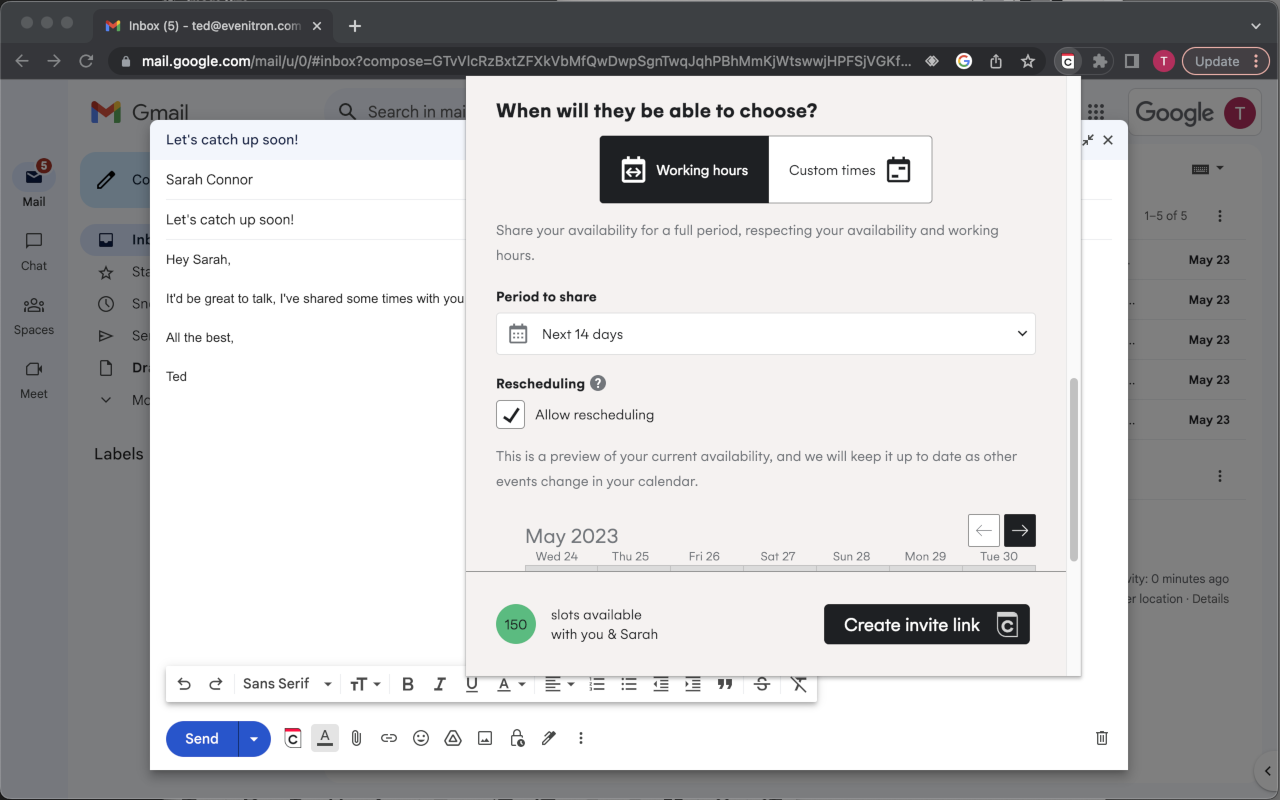
Task: Insert a link with the chain icon
Action: pyautogui.click(x=389, y=738)
